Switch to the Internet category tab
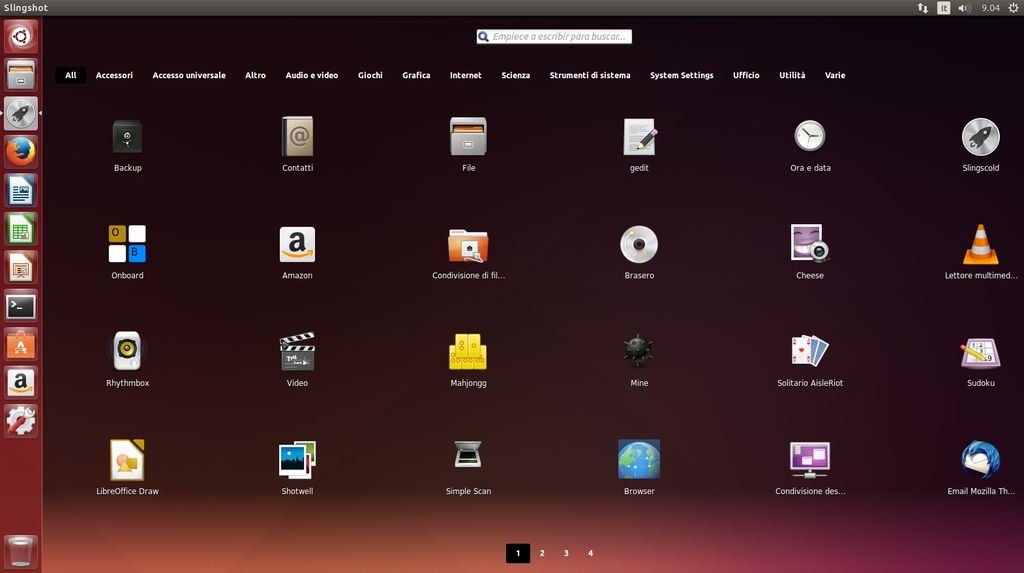Viewport: 1024px width, 573px height. click(x=465, y=75)
